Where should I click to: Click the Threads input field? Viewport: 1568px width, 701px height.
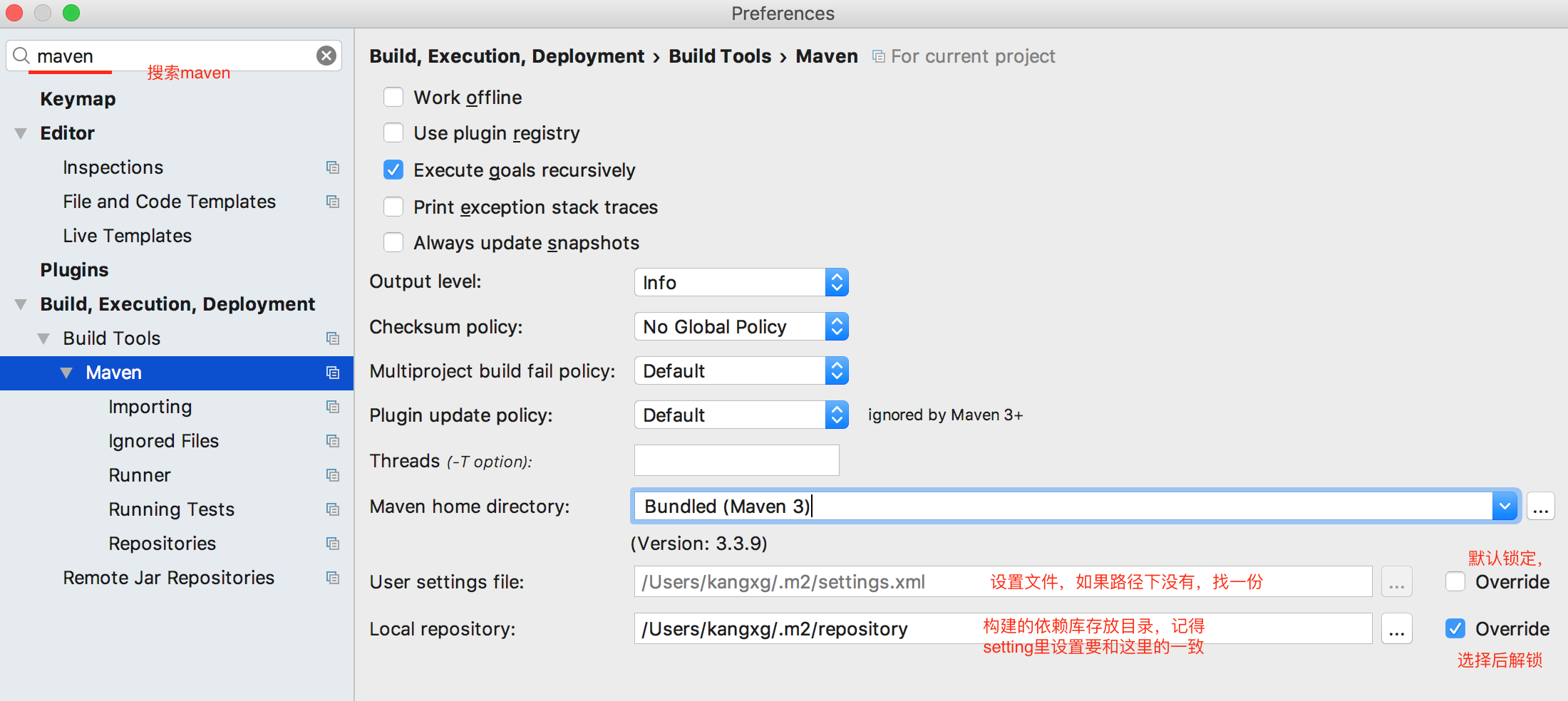[736, 460]
